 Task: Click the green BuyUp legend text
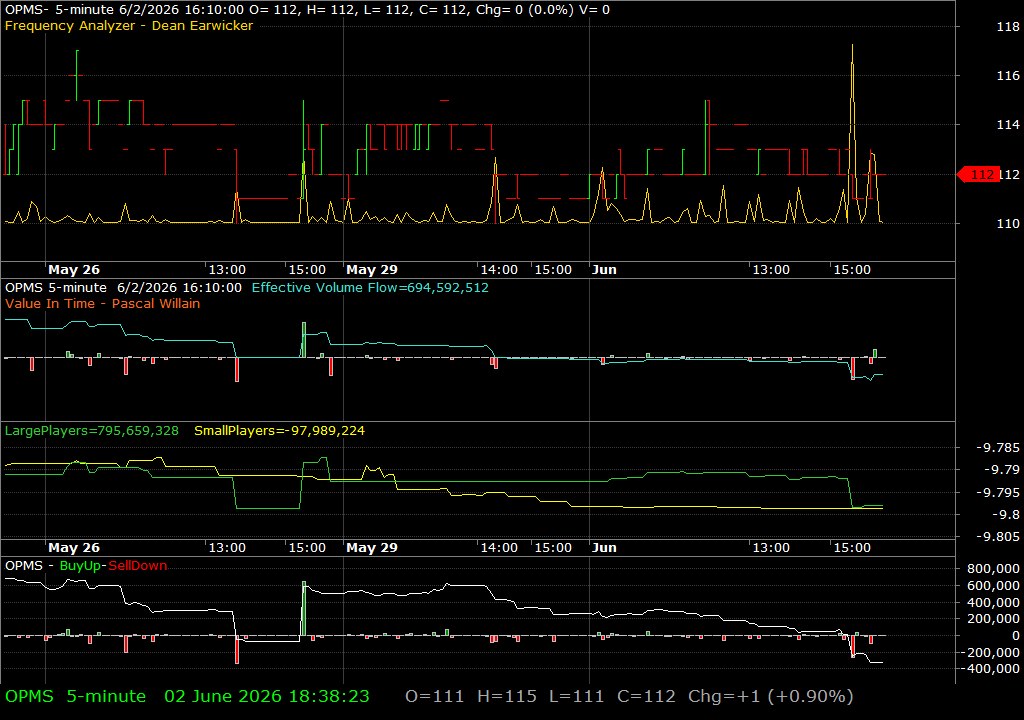pyautogui.click(x=80, y=566)
